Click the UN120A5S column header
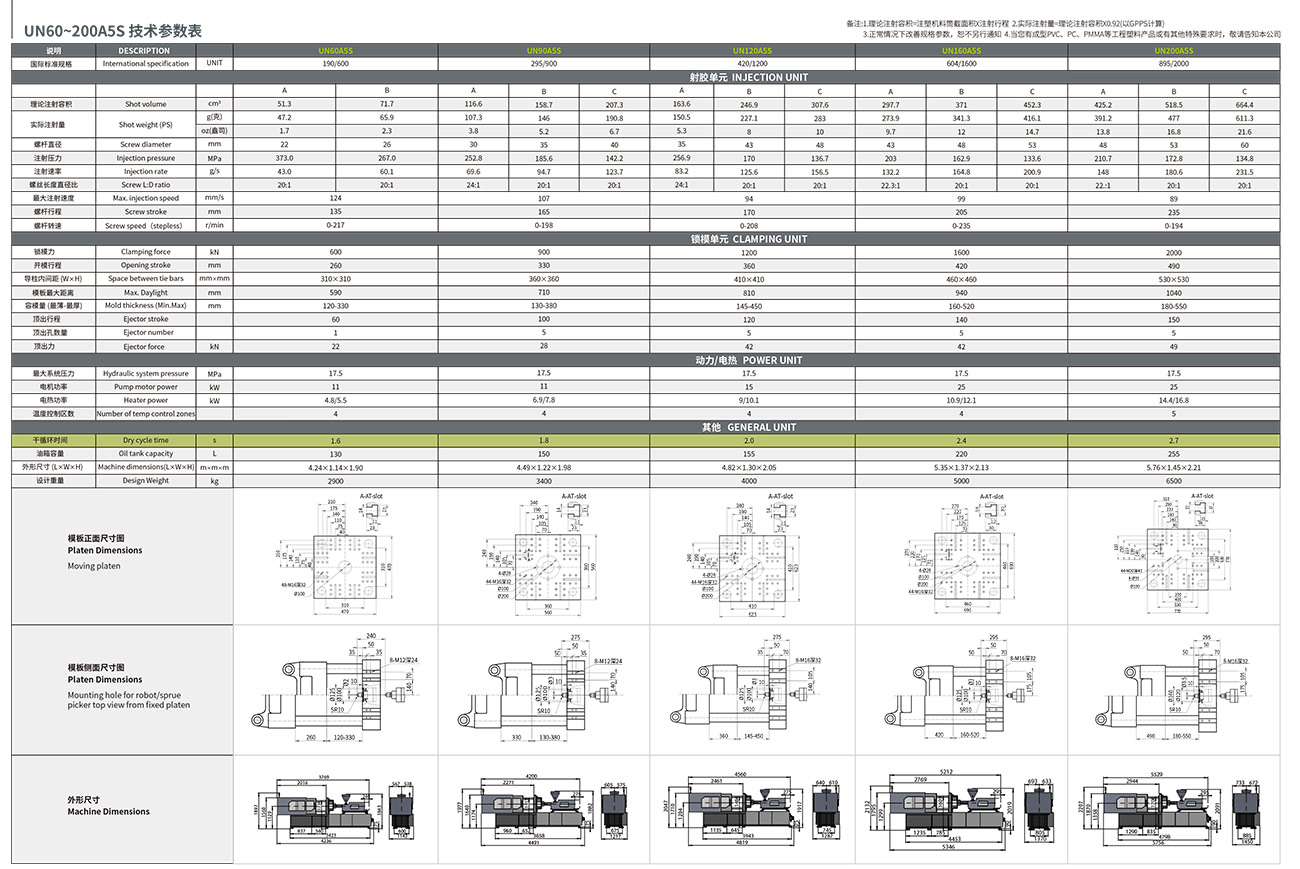This screenshot has height=869, width=1300. click(752, 50)
